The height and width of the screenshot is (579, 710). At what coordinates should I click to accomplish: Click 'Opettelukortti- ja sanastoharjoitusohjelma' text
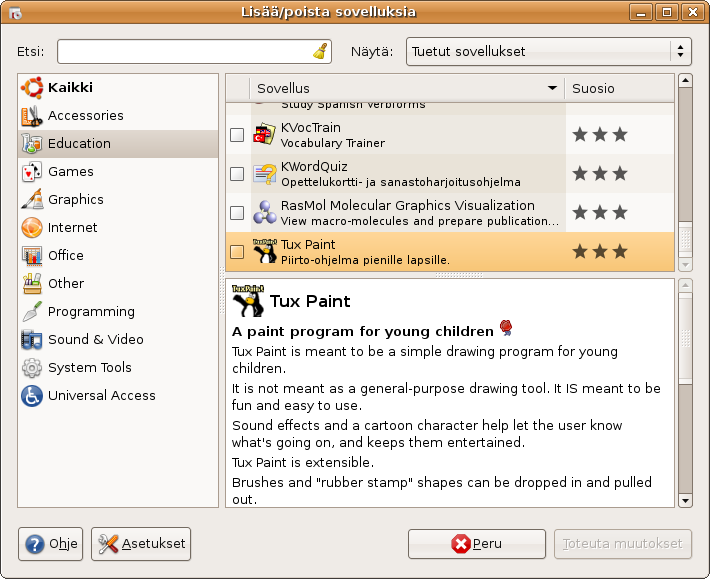401,182
